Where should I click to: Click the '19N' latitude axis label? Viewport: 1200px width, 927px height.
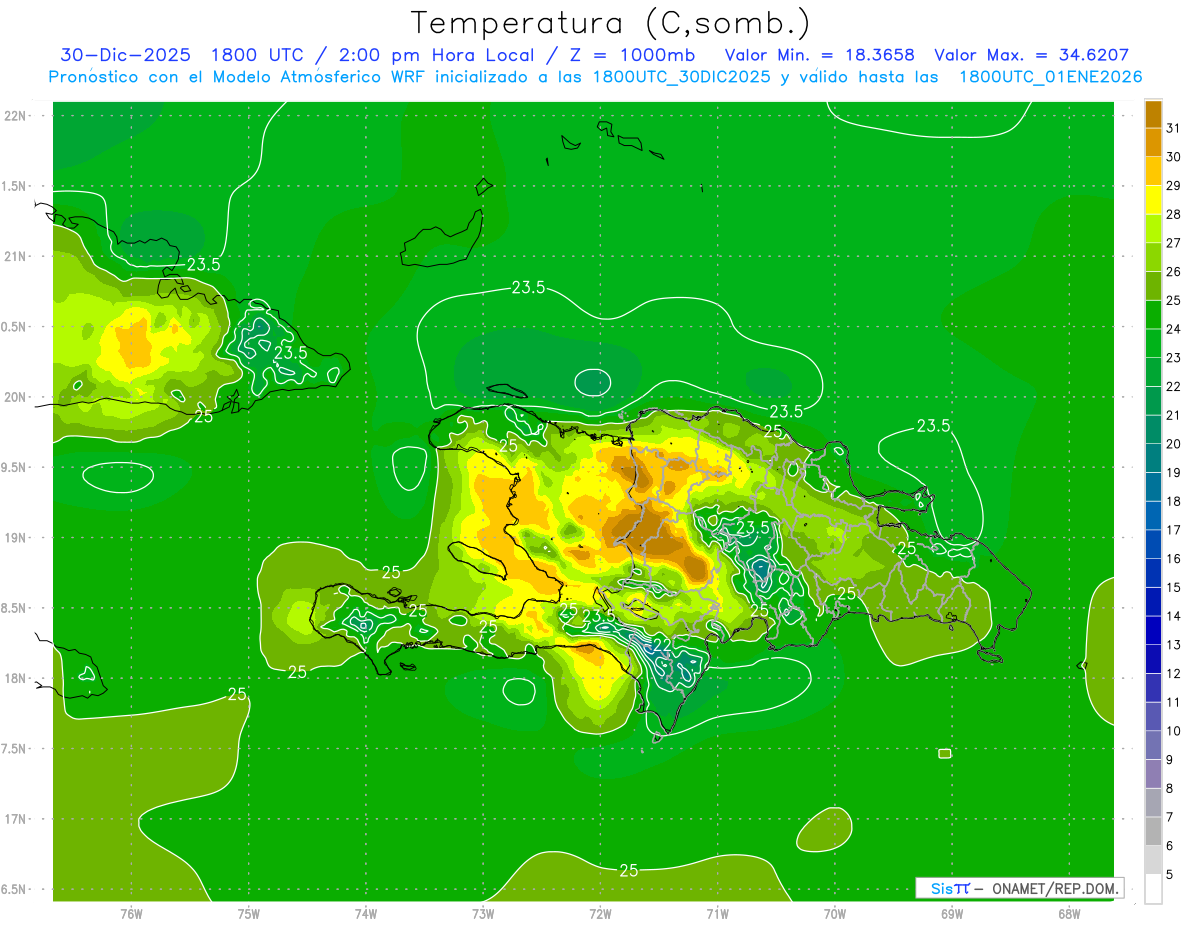(15, 538)
